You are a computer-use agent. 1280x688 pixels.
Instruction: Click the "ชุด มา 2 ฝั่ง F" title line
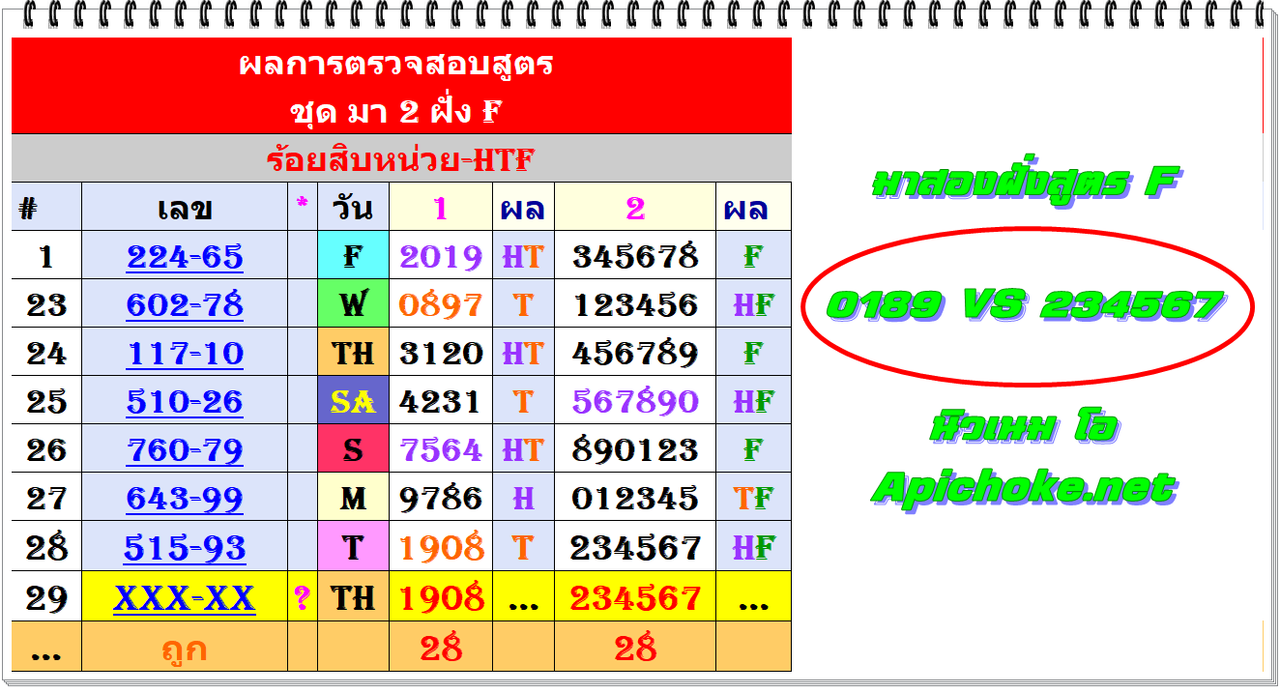(394, 111)
